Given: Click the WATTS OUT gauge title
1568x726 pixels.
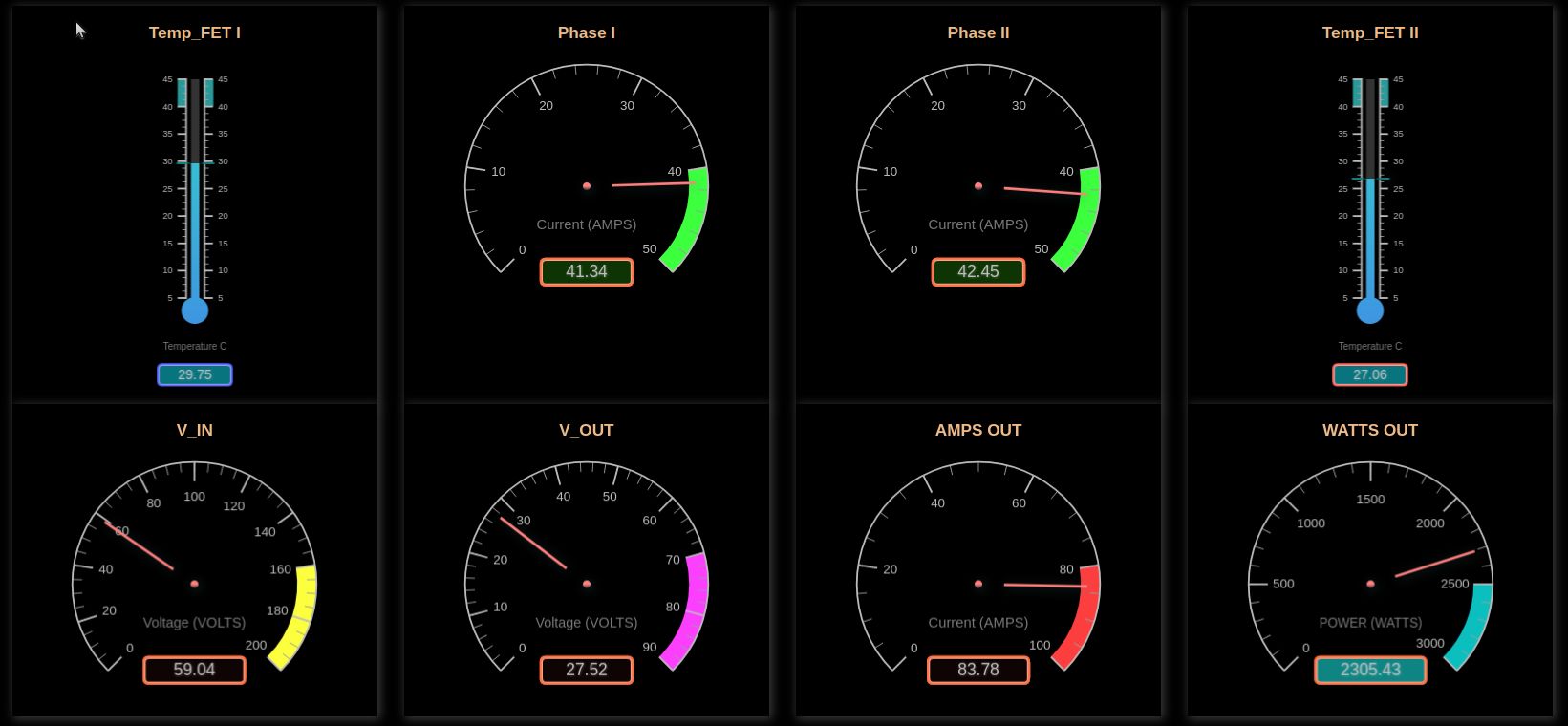Looking at the screenshot, I should 1370,430.
